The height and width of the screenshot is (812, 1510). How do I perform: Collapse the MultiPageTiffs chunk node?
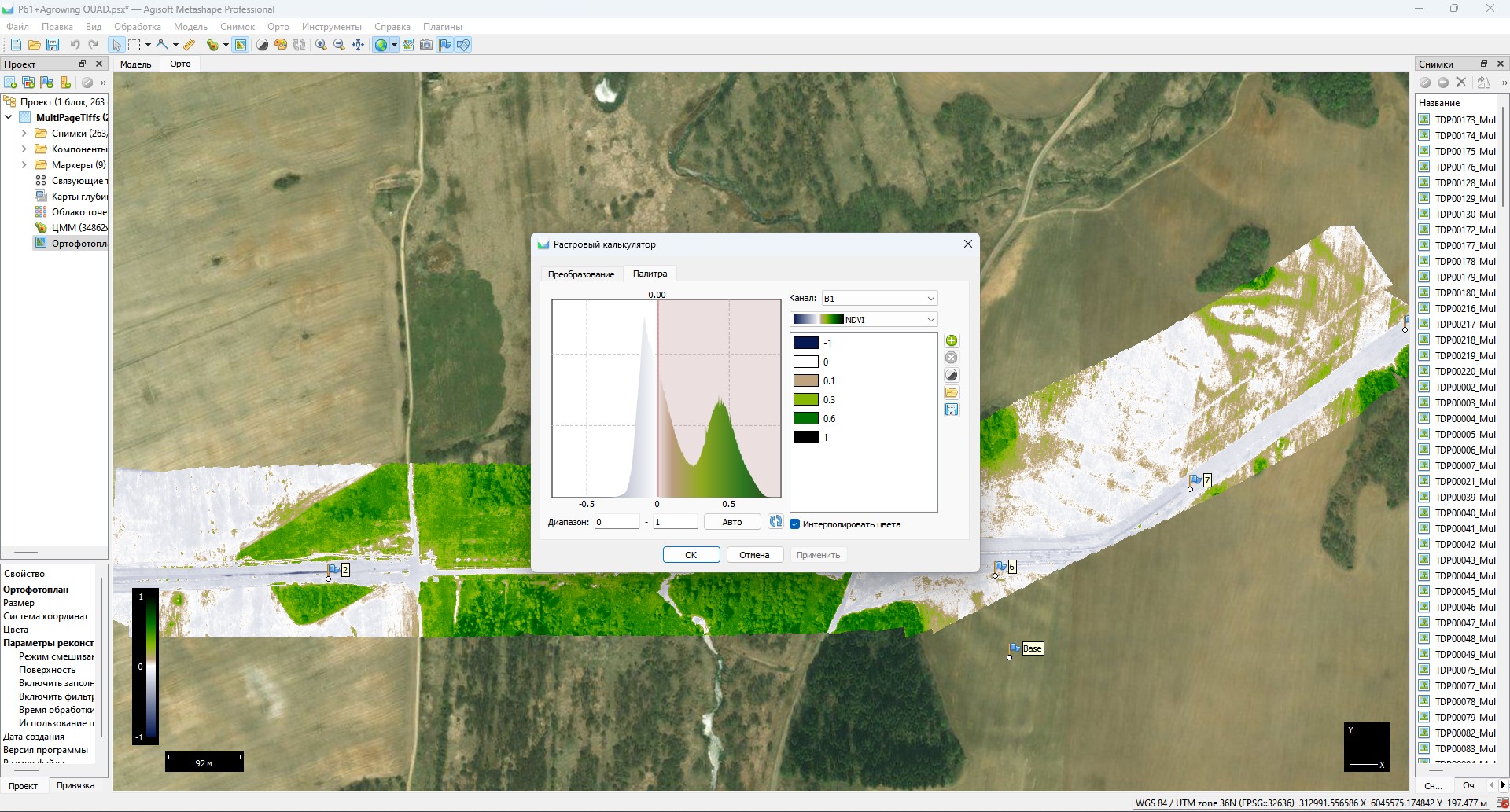tap(9, 118)
